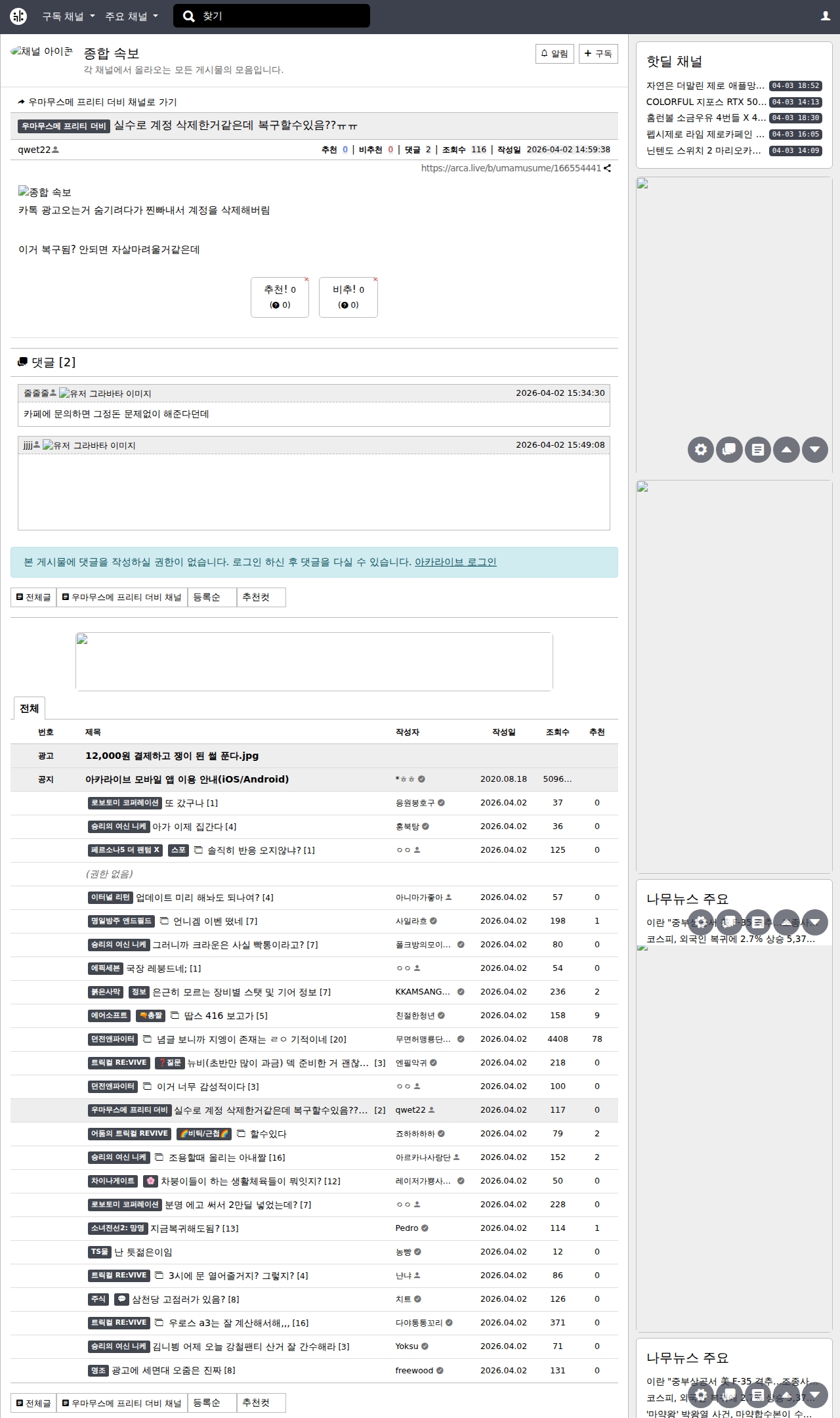The image size is (840, 1418).
Task: Click the verified badge next to 응원봉호구
Action: tap(441, 803)
